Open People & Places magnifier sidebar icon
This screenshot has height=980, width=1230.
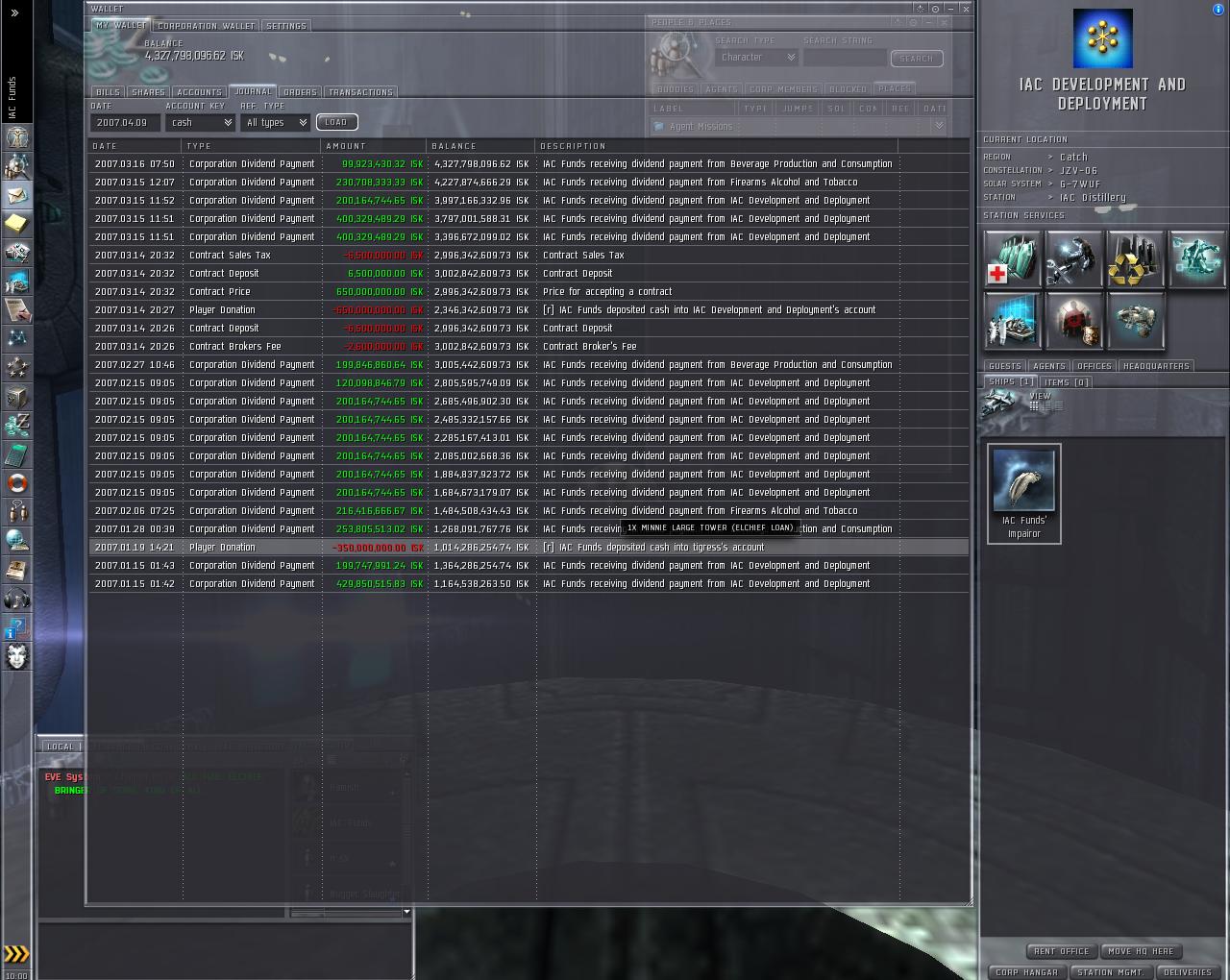[17, 166]
